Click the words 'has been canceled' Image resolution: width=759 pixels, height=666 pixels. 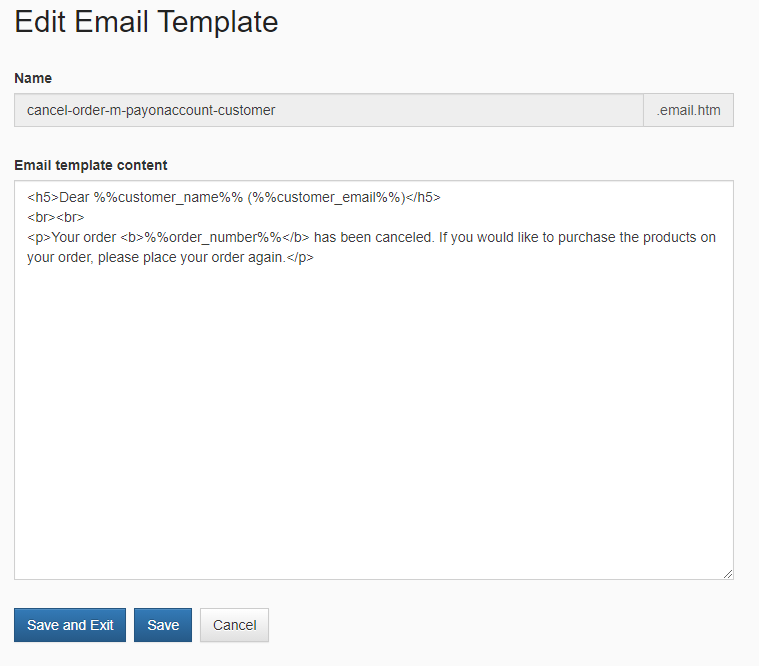click(x=372, y=238)
